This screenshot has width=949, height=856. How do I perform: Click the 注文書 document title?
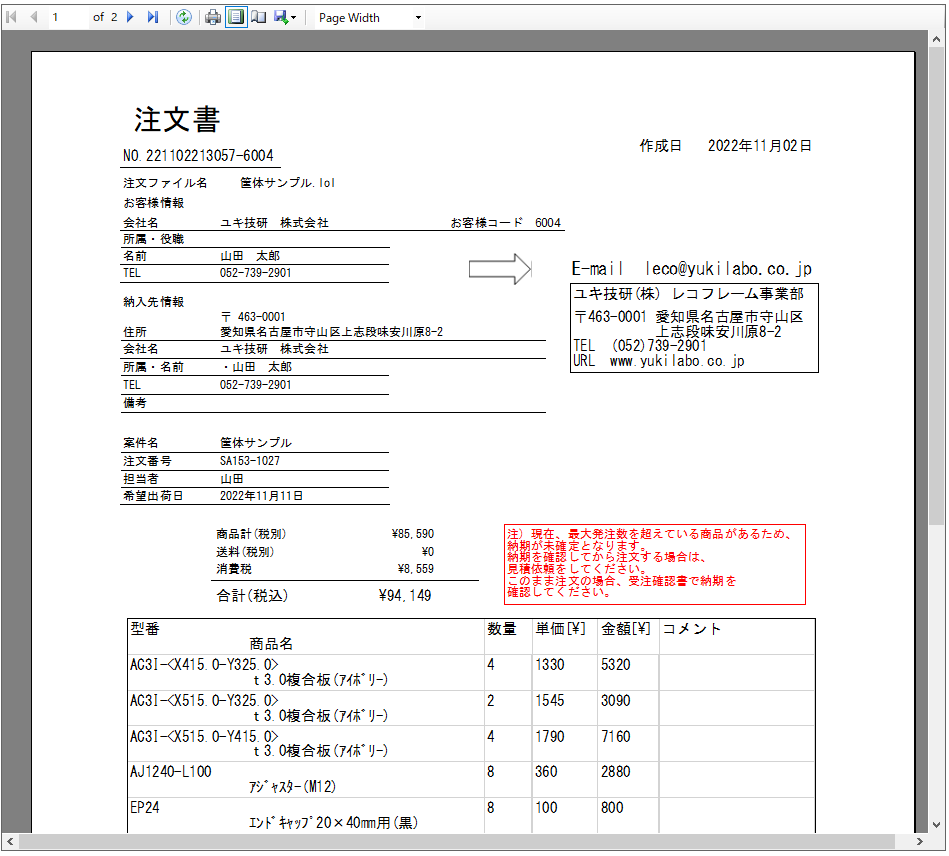(177, 119)
